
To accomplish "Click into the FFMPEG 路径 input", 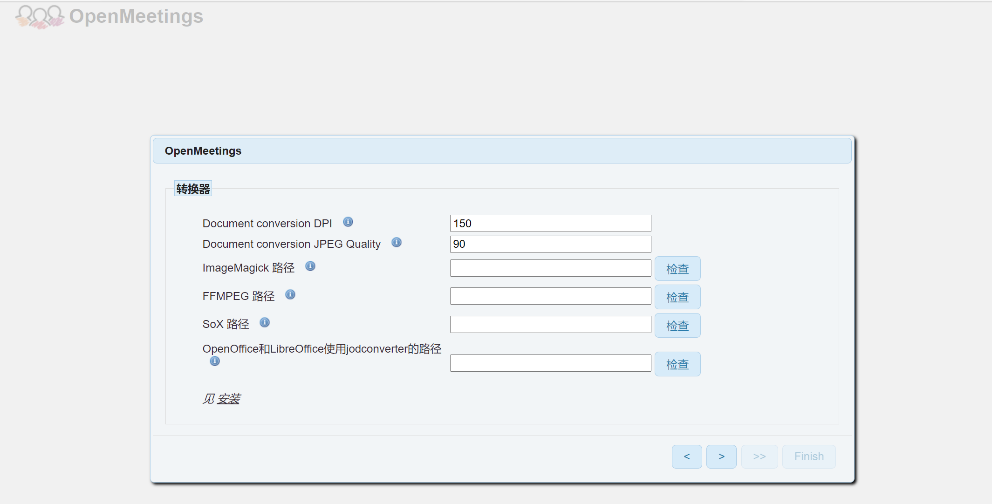I will tap(550, 296).
